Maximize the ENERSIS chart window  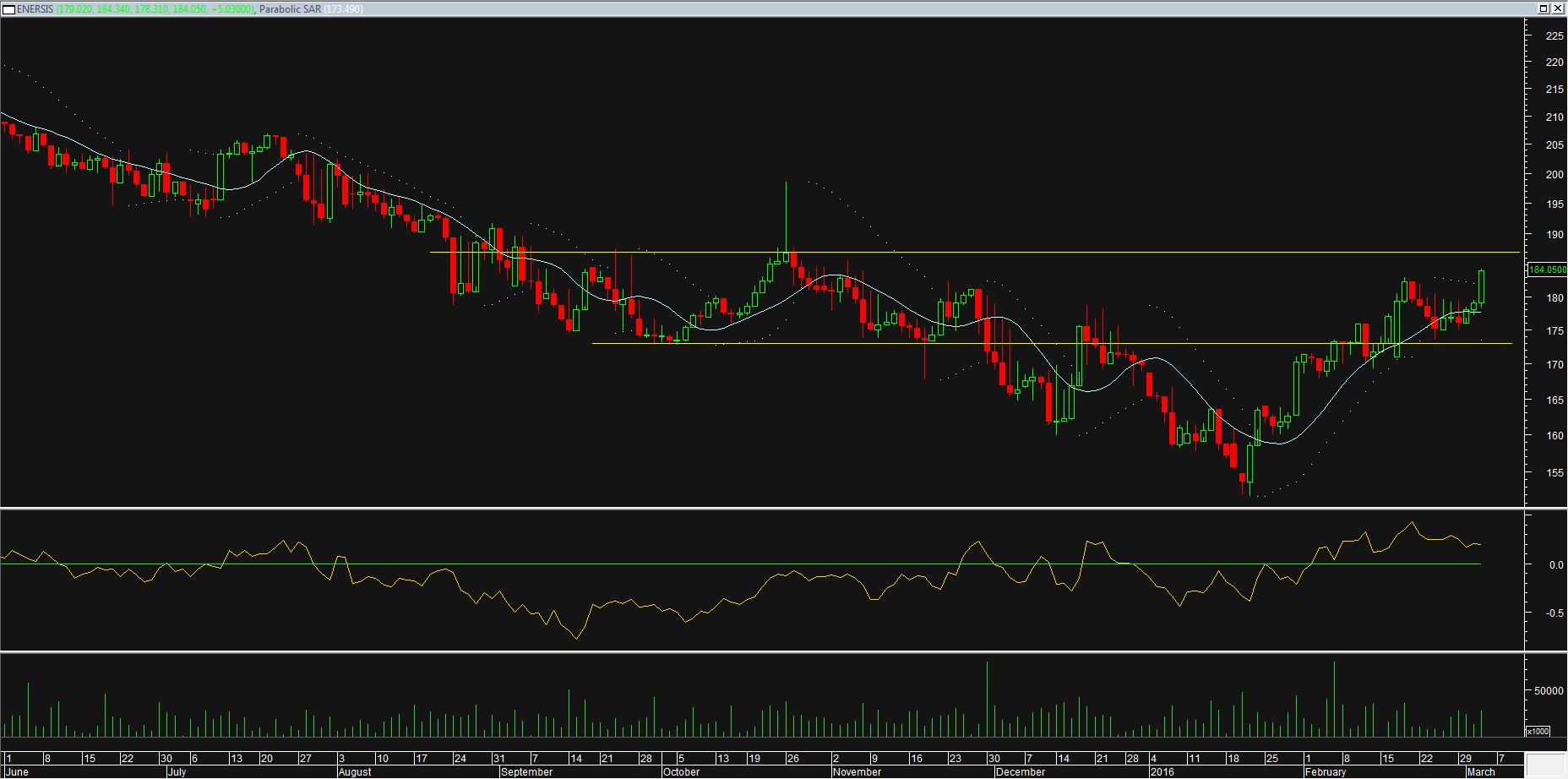point(1543,8)
